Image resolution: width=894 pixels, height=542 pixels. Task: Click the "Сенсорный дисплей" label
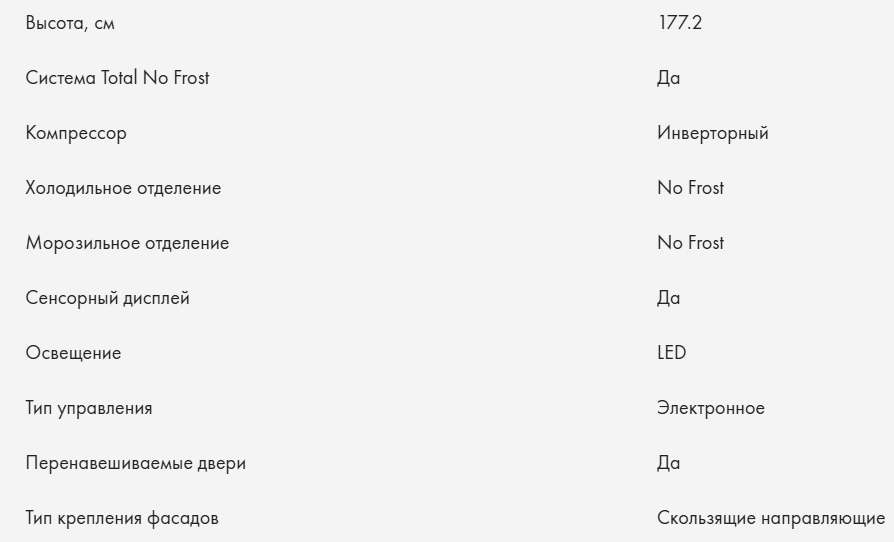click(107, 298)
